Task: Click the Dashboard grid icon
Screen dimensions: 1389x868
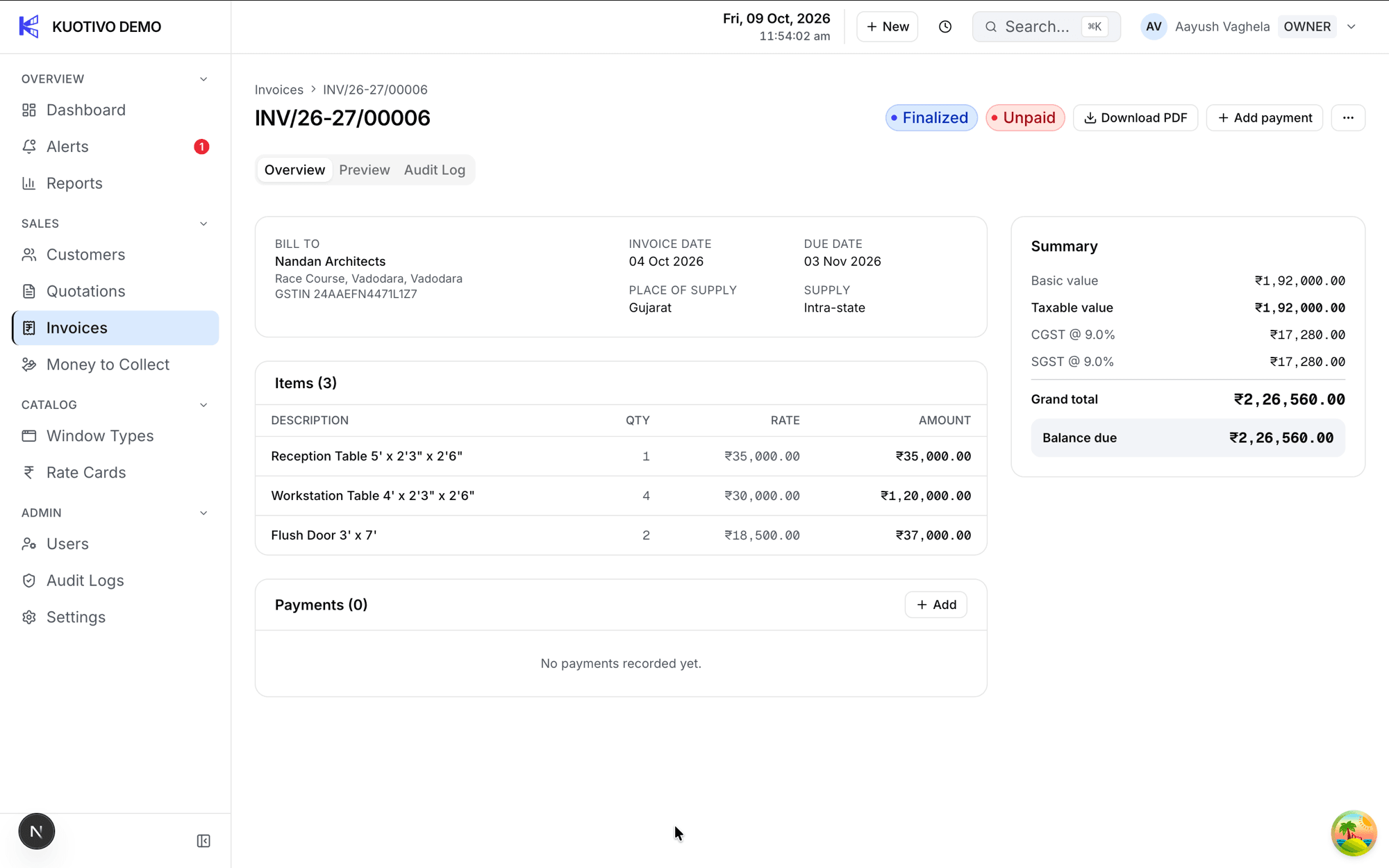Action: [x=29, y=110]
